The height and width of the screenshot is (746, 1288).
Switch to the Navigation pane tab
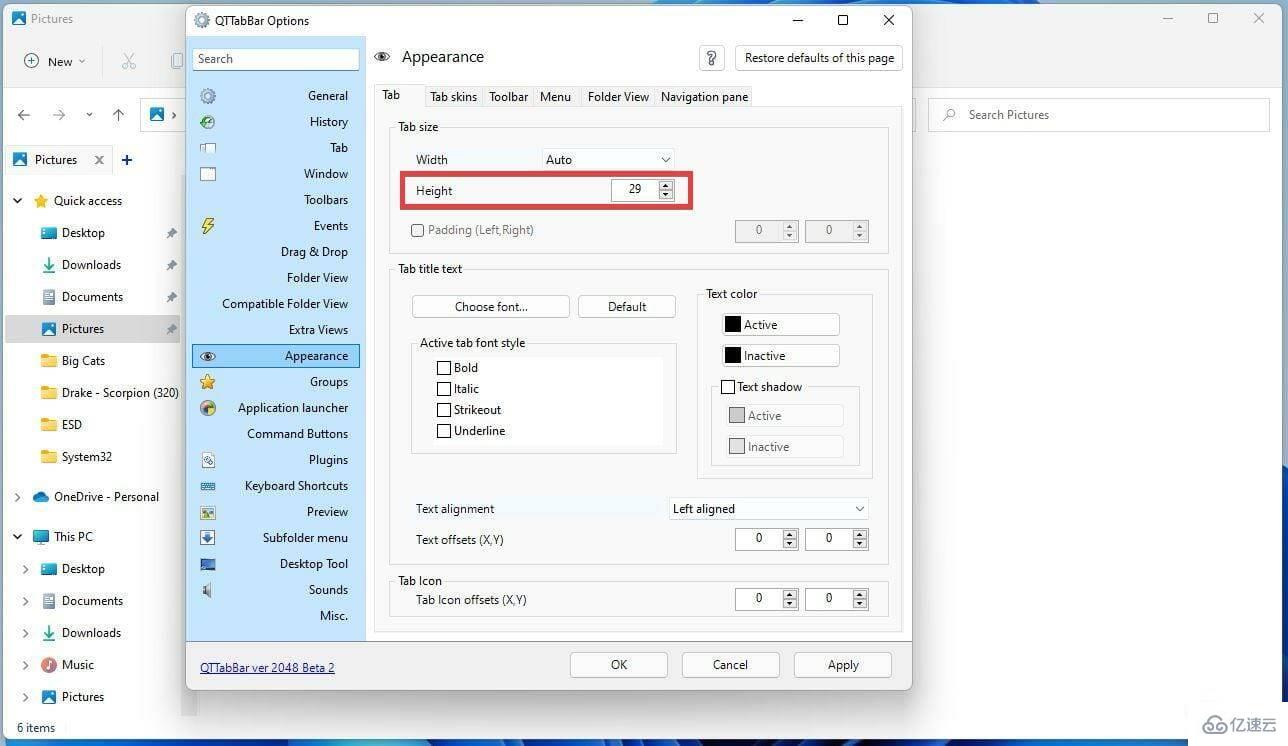[704, 97]
